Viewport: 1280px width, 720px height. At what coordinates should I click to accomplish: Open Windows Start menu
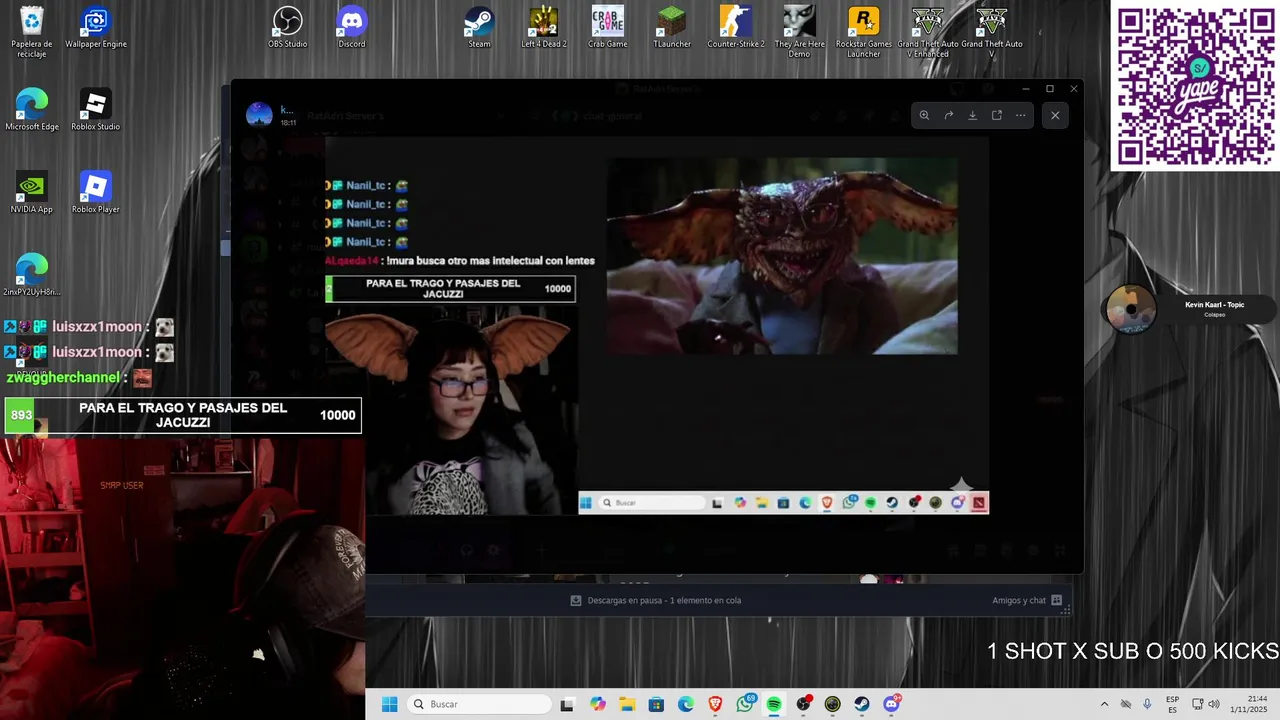(x=390, y=704)
